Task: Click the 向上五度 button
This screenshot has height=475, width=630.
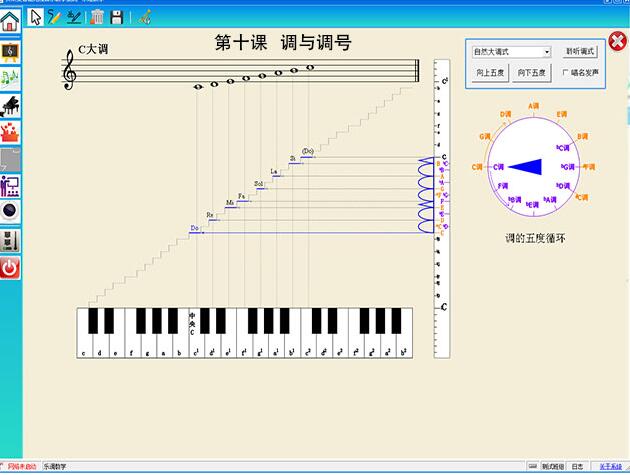Action: pyautogui.click(x=489, y=72)
